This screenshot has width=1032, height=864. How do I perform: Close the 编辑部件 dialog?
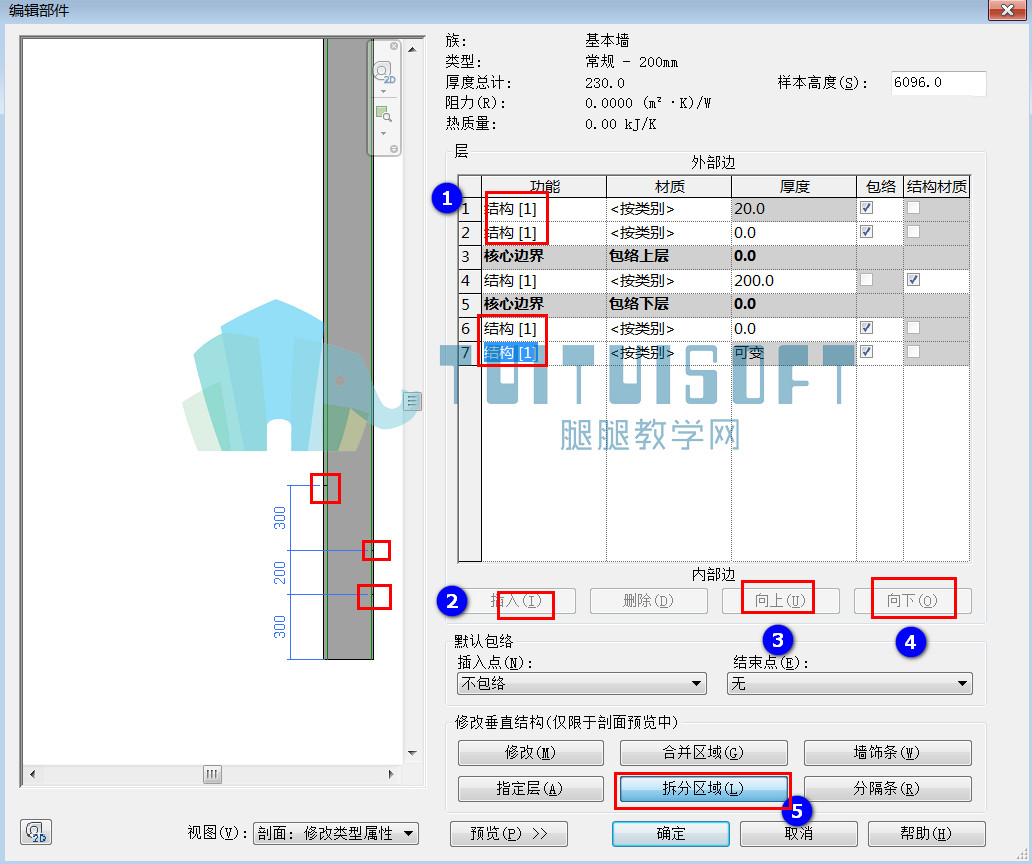(x=1008, y=10)
